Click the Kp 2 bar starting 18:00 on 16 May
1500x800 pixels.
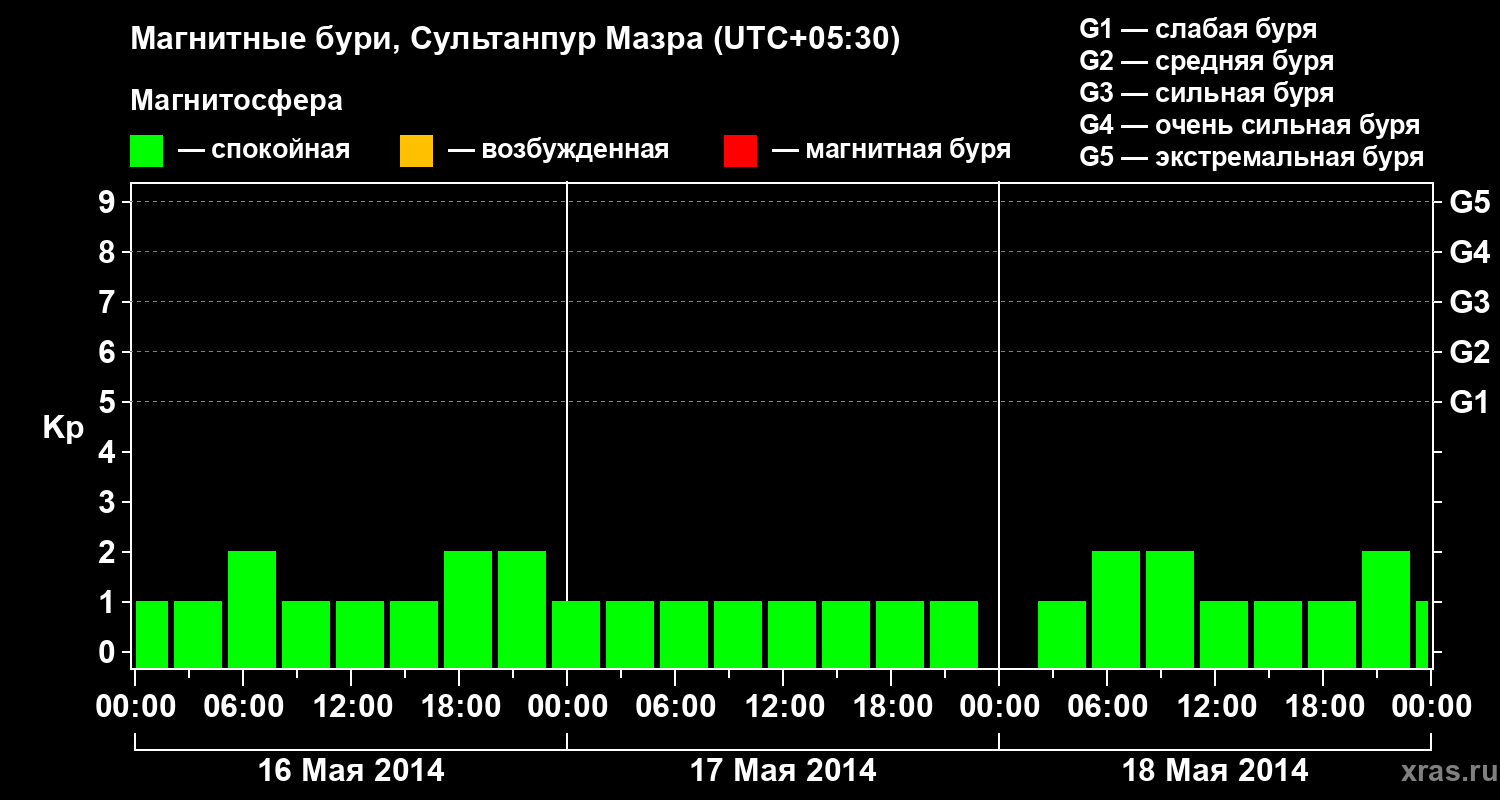(x=468, y=609)
